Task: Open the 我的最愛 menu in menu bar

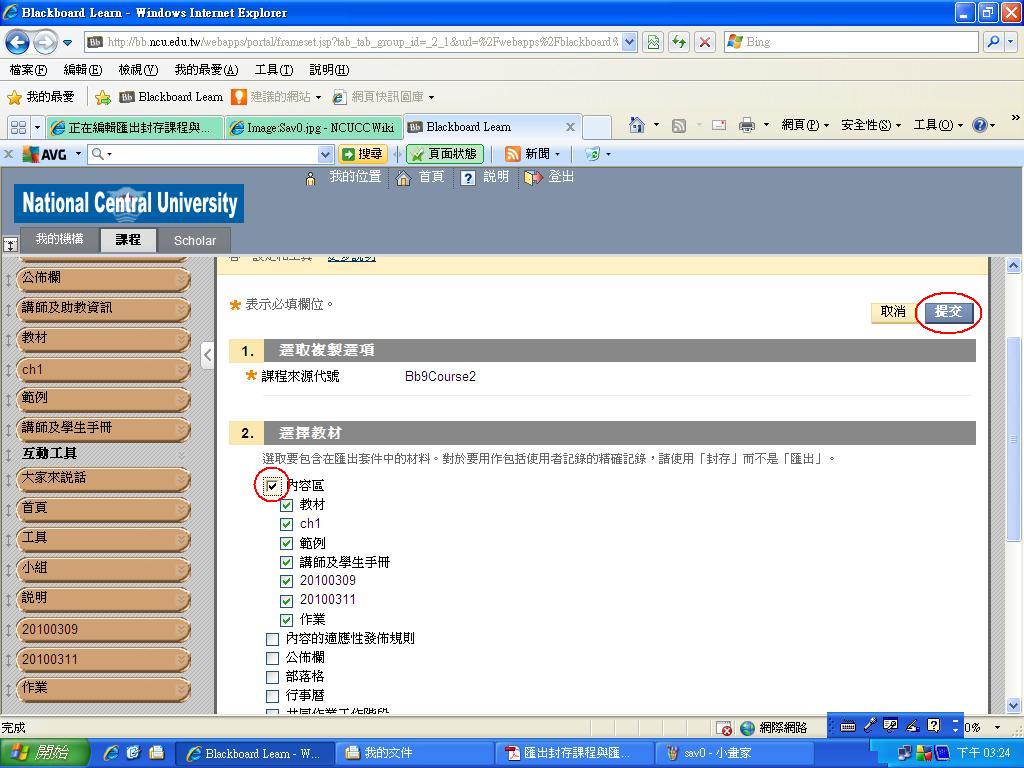Action: click(206, 70)
